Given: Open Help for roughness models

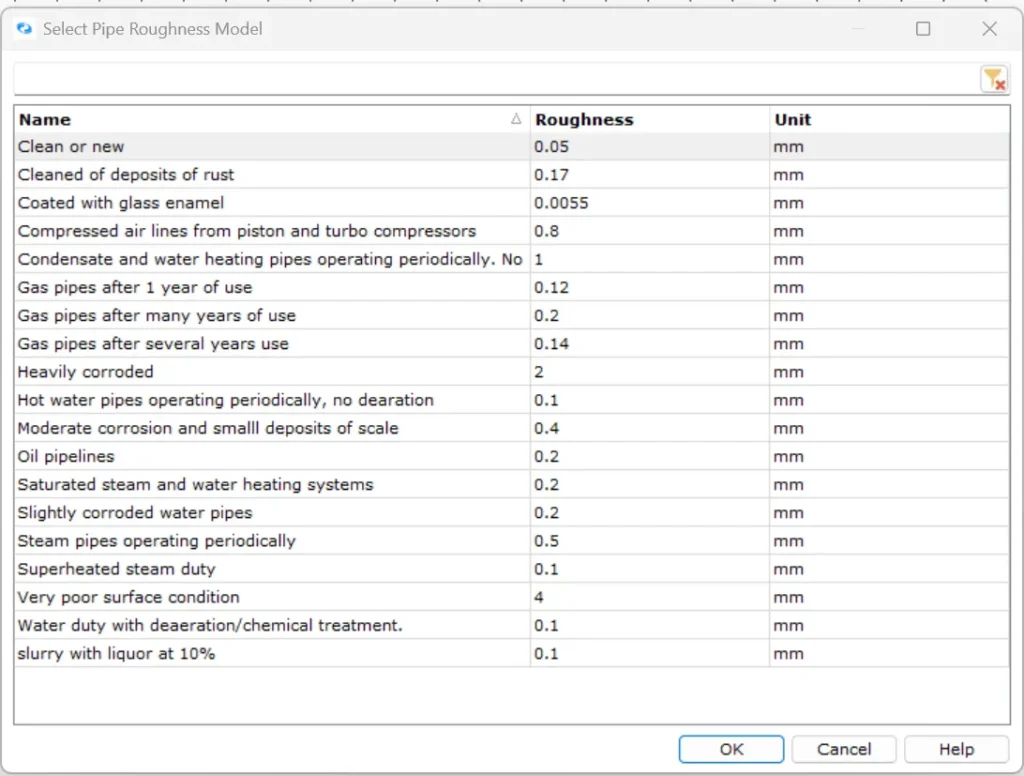Looking at the screenshot, I should tap(955, 749).
